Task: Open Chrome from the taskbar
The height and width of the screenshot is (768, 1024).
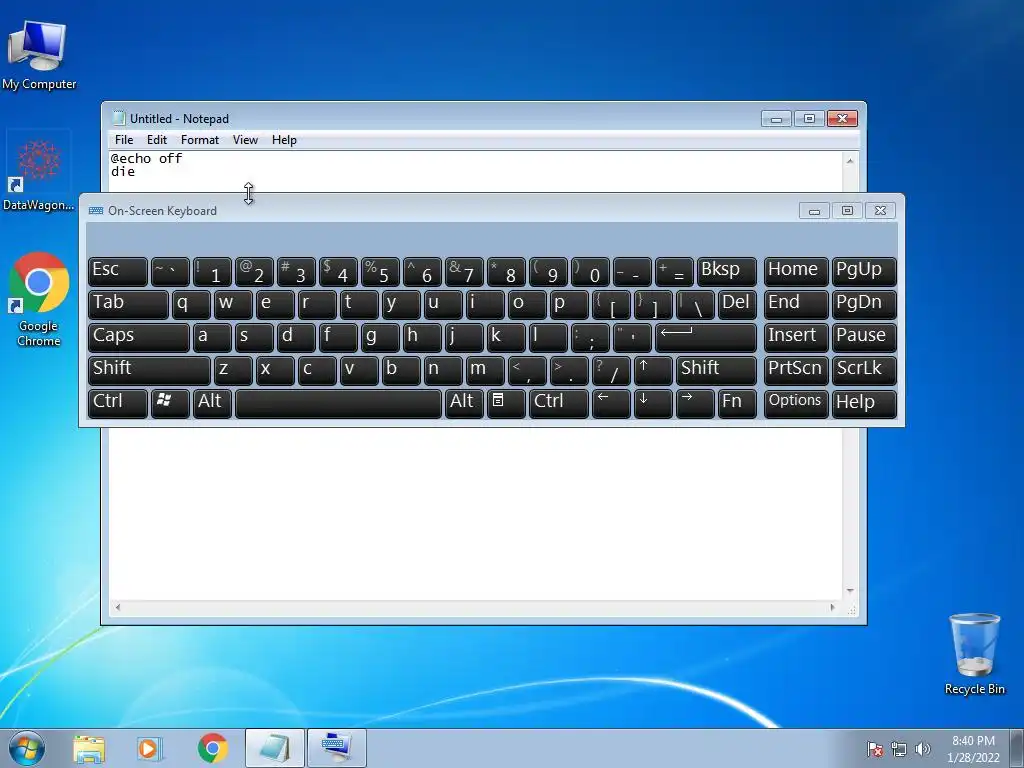Action: click(212, 748)
